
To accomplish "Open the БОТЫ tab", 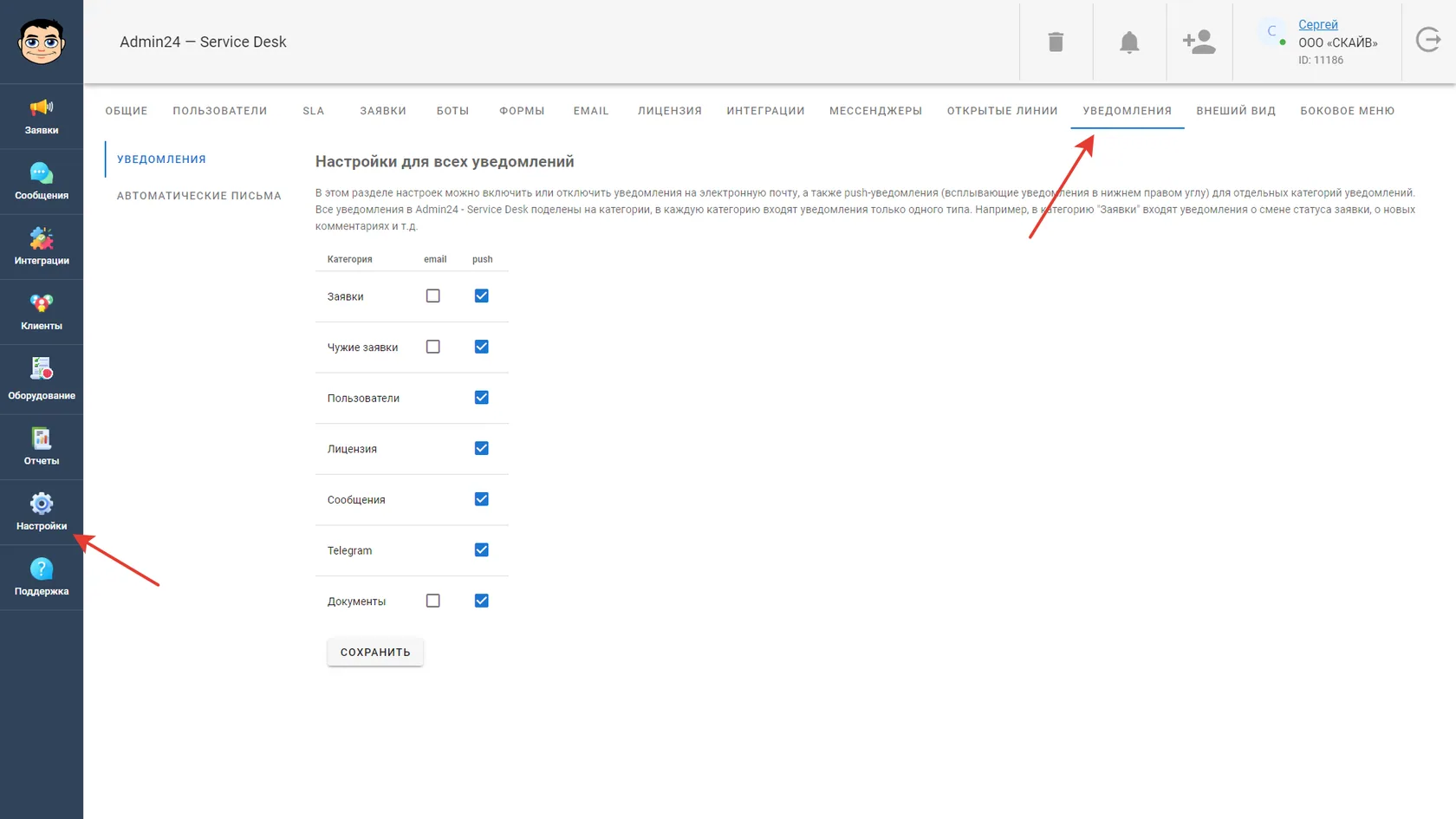I will pos(452,111).
